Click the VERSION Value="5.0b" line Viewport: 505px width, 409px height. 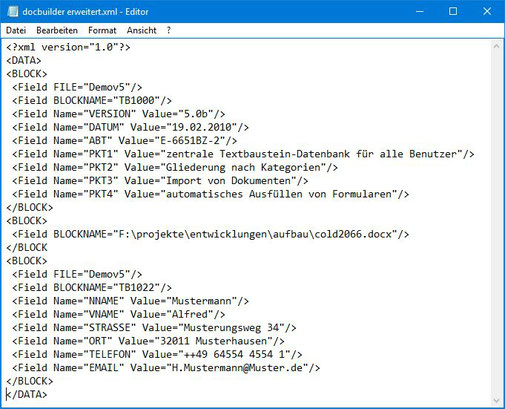point(118,114)
